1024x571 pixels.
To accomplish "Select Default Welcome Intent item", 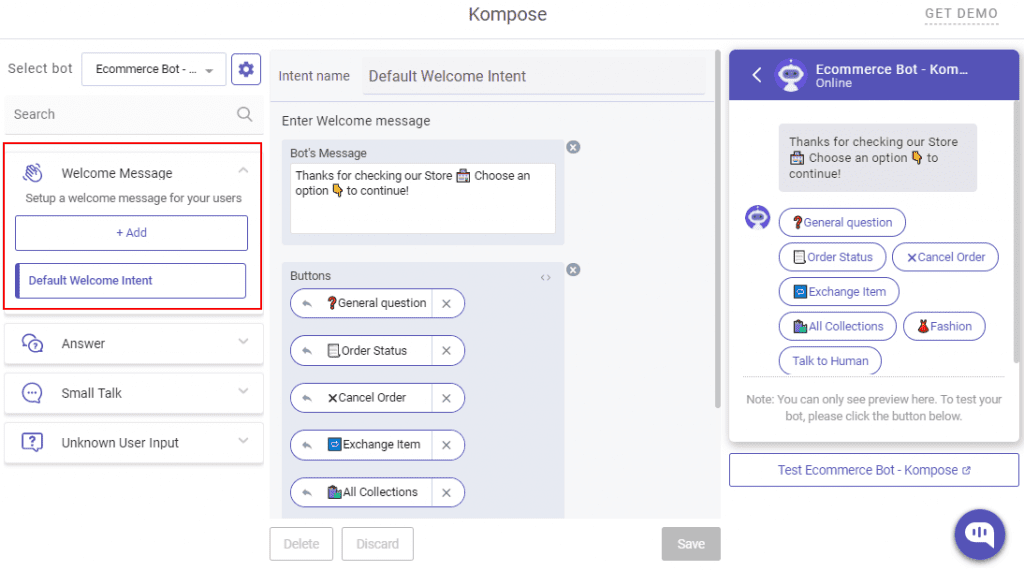I will click(x=131, y=281).
